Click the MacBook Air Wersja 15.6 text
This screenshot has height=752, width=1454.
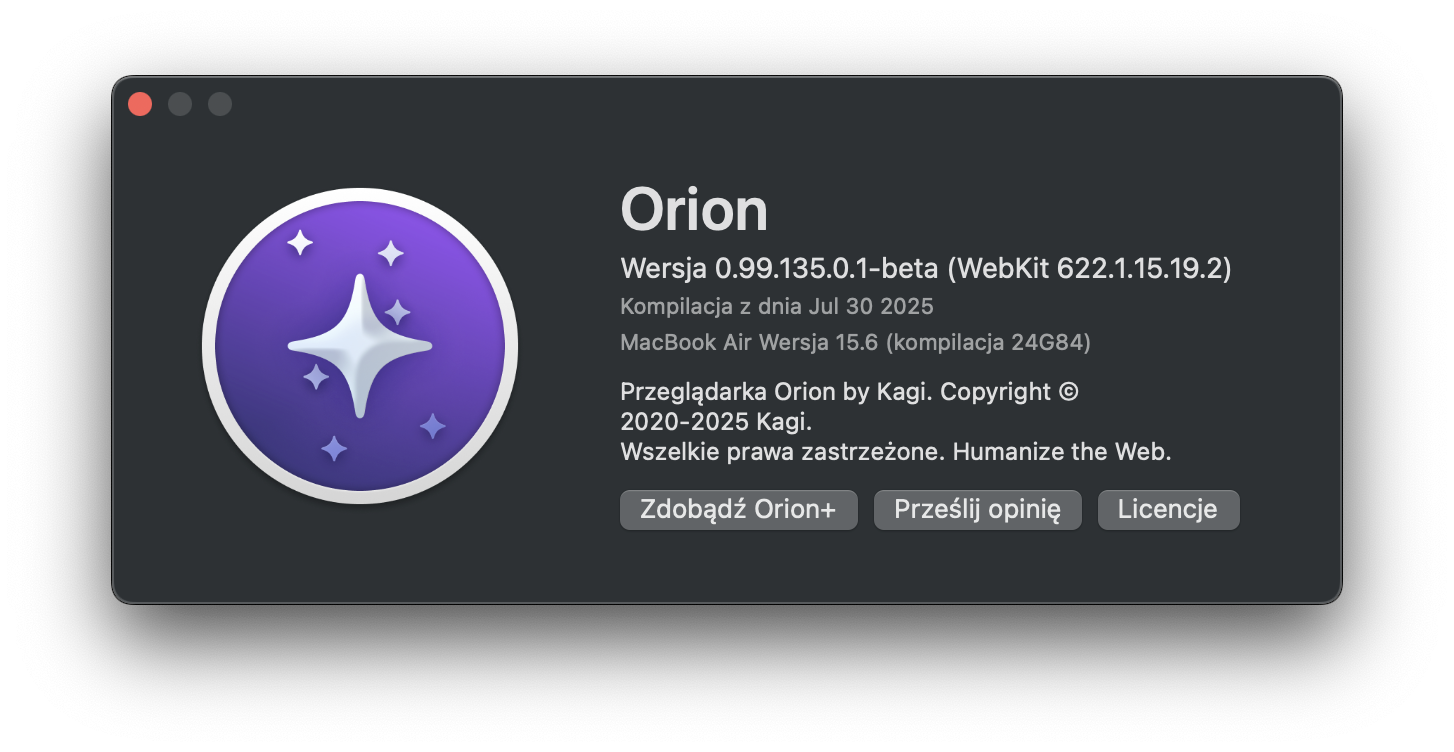[749, 342]
